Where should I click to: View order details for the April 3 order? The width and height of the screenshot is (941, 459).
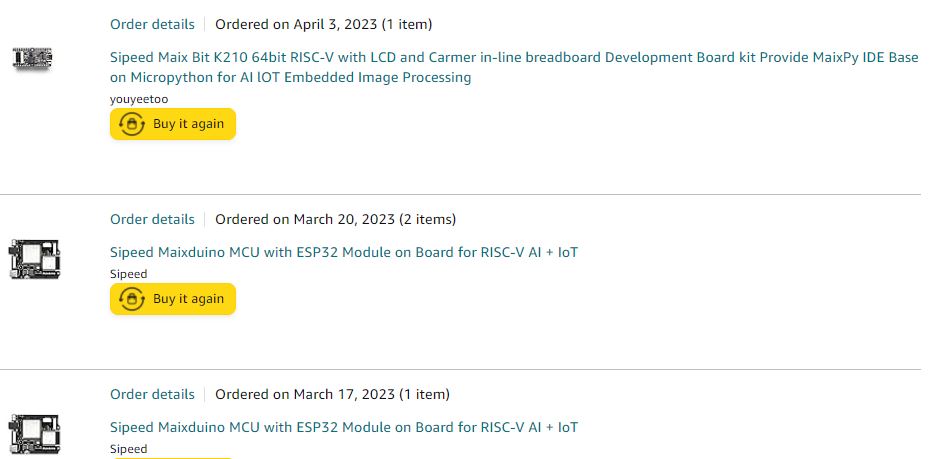click(152, 25)
